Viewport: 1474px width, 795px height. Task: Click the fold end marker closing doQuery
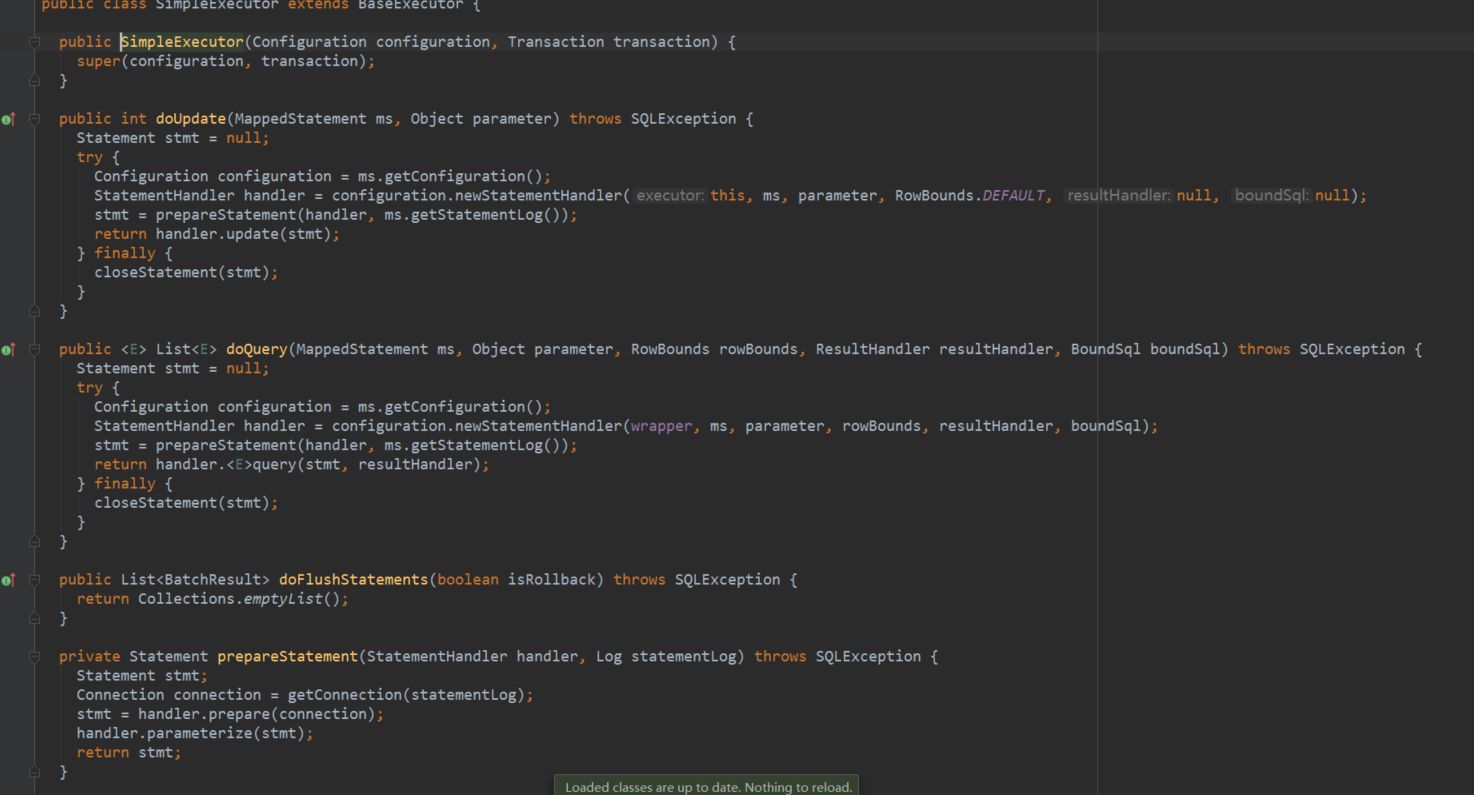(x=34, y=541)
